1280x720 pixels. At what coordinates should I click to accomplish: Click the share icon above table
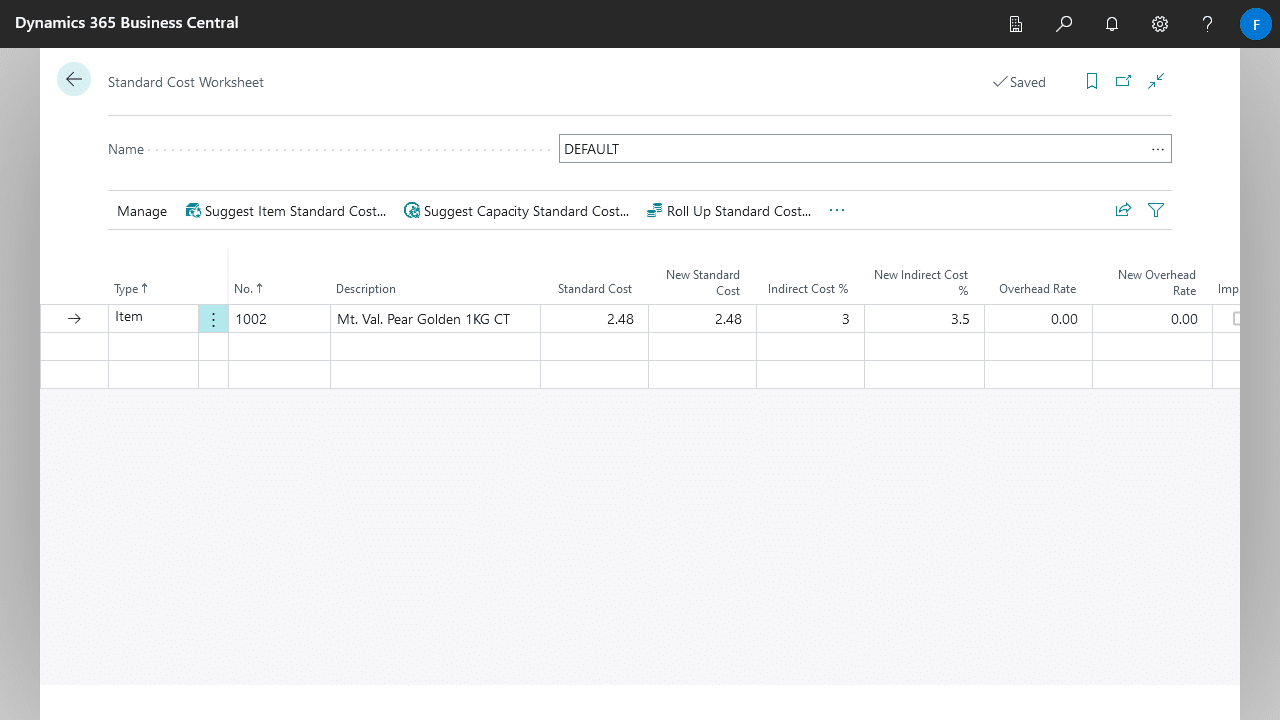click(1124, 210)
